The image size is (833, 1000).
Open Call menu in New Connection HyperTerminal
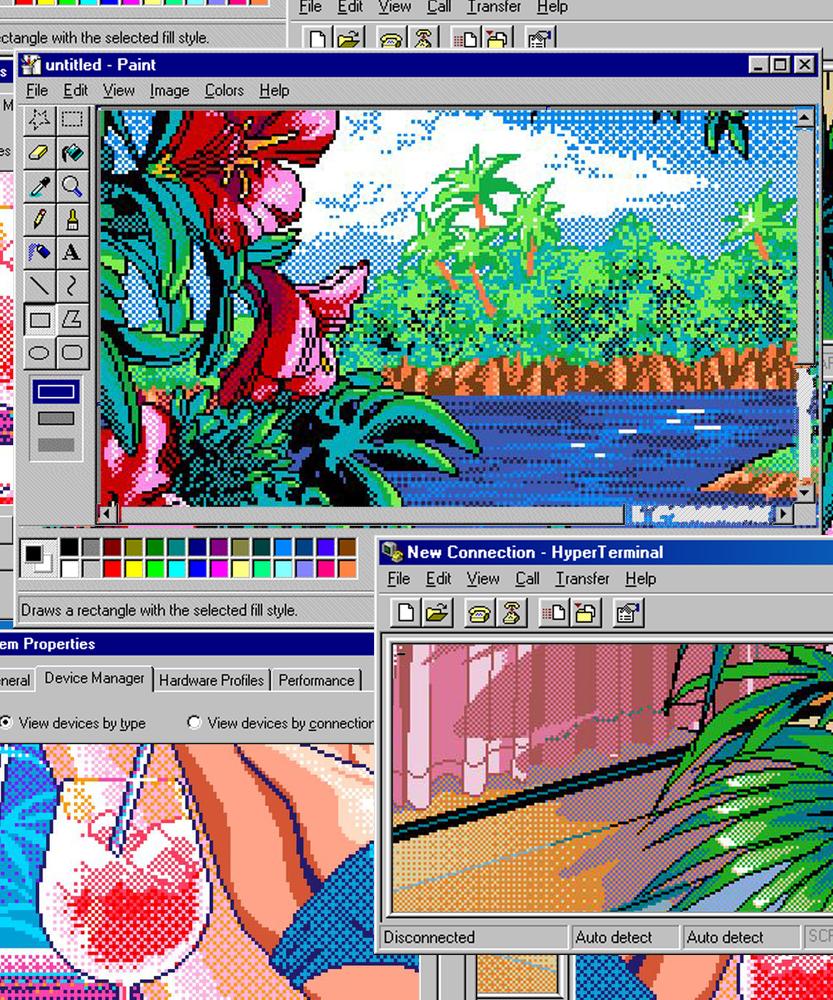pyautogui.click(x=527, y=578)
